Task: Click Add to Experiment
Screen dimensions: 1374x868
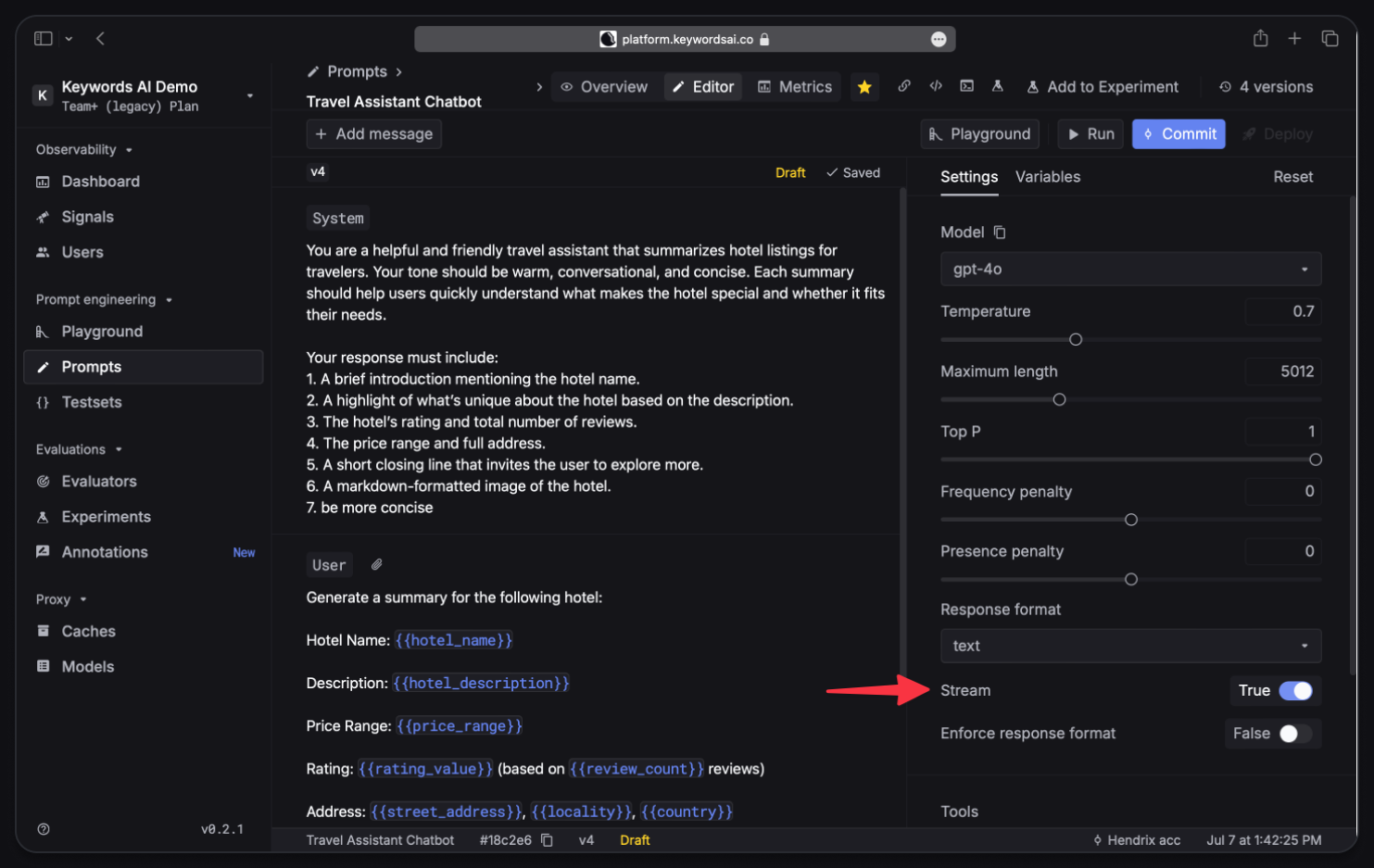Action: [1103, 87]
